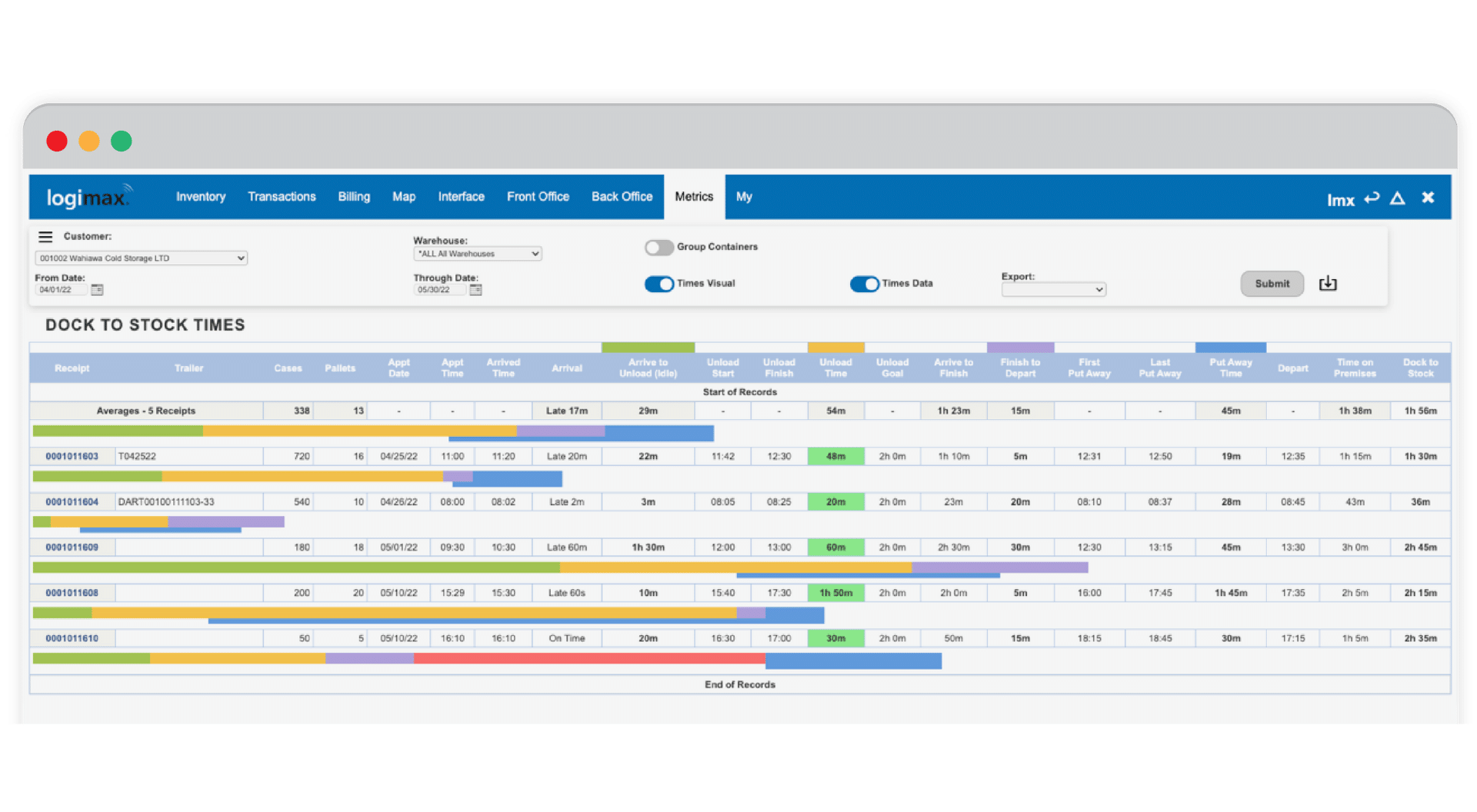
Task: Open the hamburger menu icon
Action: [x=45, y=236]
